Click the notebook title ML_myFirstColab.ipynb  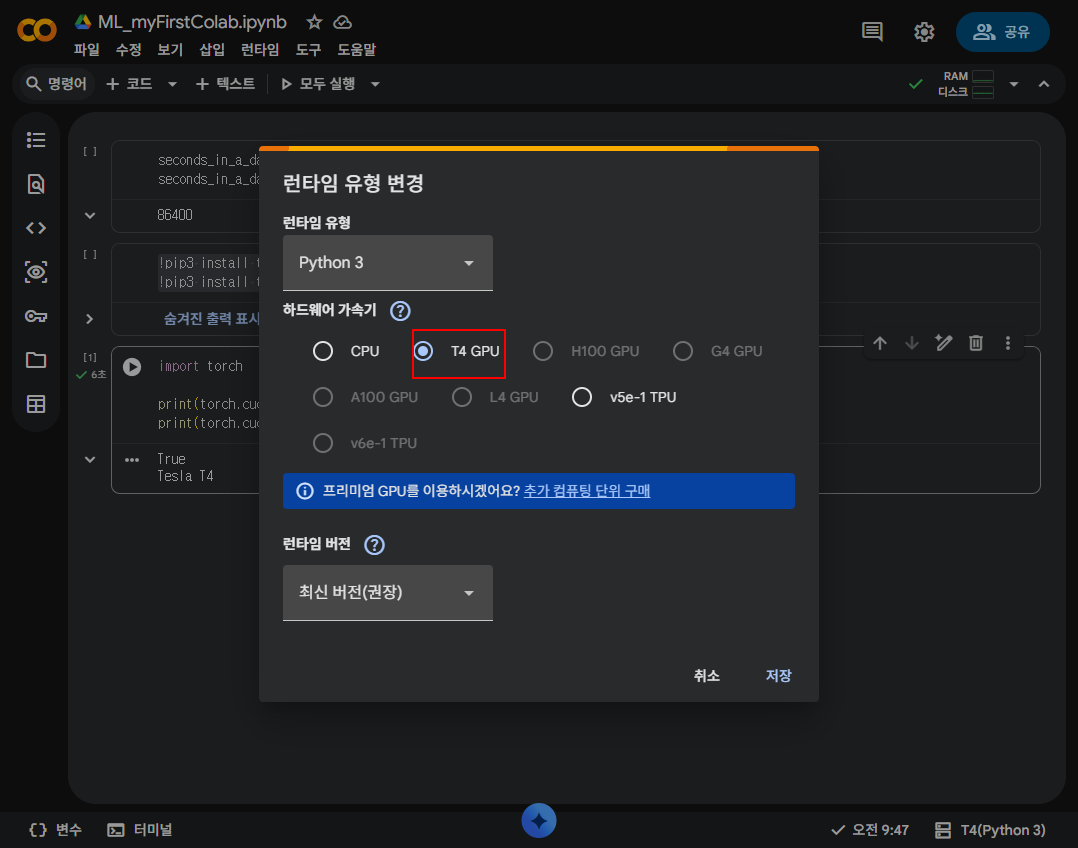192,22
